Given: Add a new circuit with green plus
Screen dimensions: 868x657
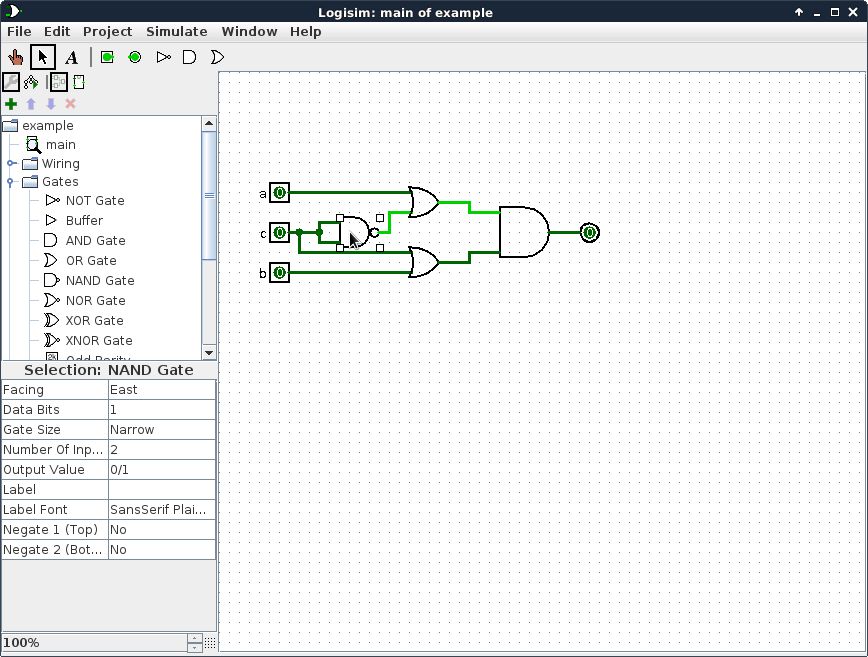Looking at the screenshot, I should point(11,103).
